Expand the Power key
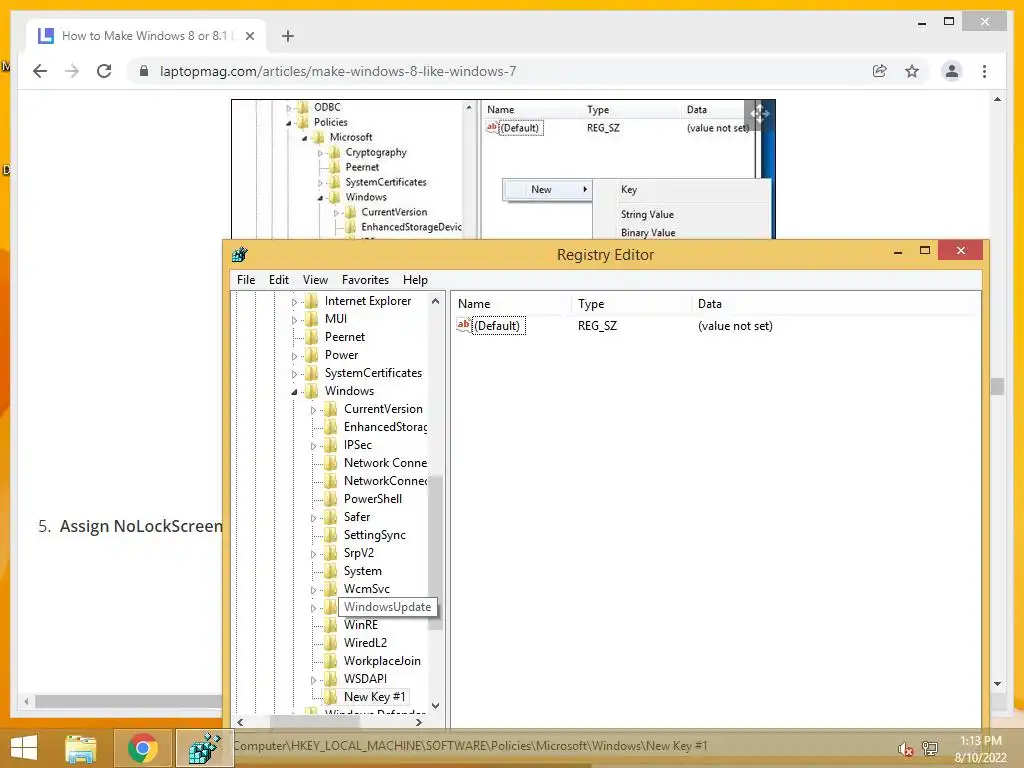The image size is (1024, 768). point(294,356)
